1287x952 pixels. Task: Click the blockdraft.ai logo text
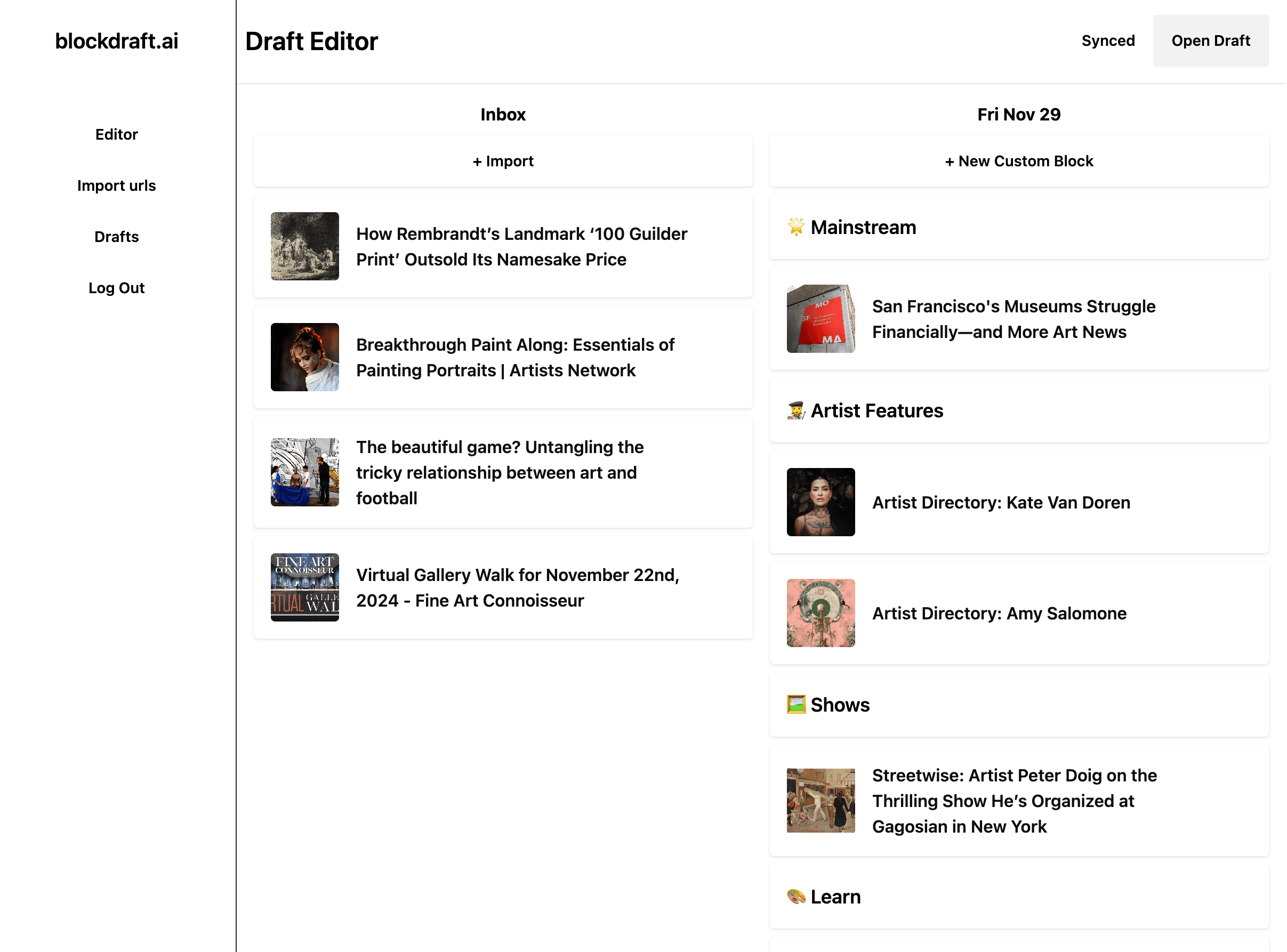pyautogui.click(x=116, y=41)
